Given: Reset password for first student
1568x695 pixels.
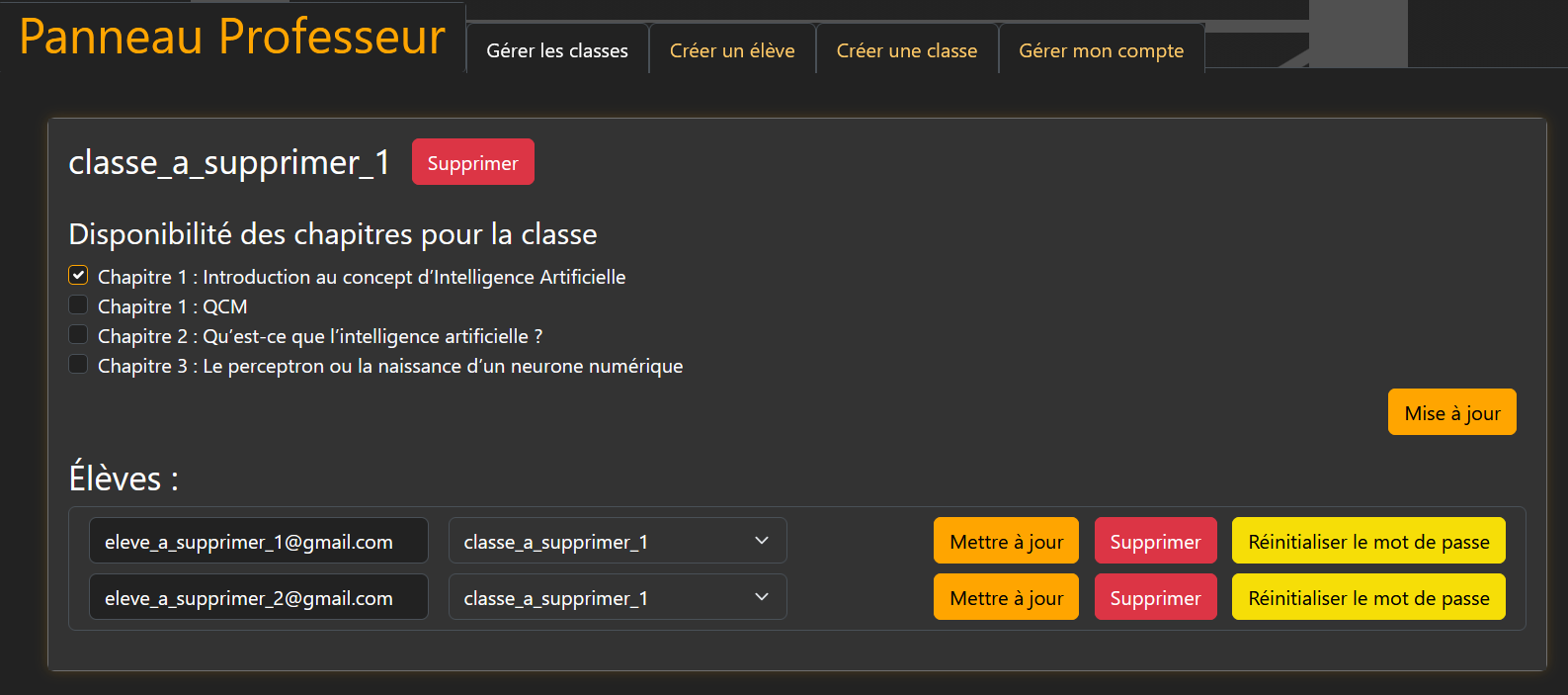Looking at the screenshot, I should pyautogui.click(x=1368, y=541).
